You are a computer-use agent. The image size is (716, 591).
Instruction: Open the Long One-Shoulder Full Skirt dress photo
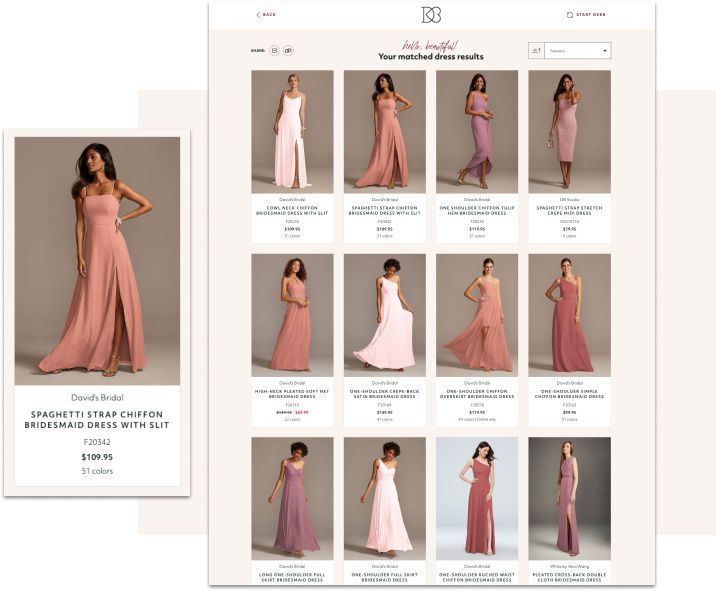292,499
